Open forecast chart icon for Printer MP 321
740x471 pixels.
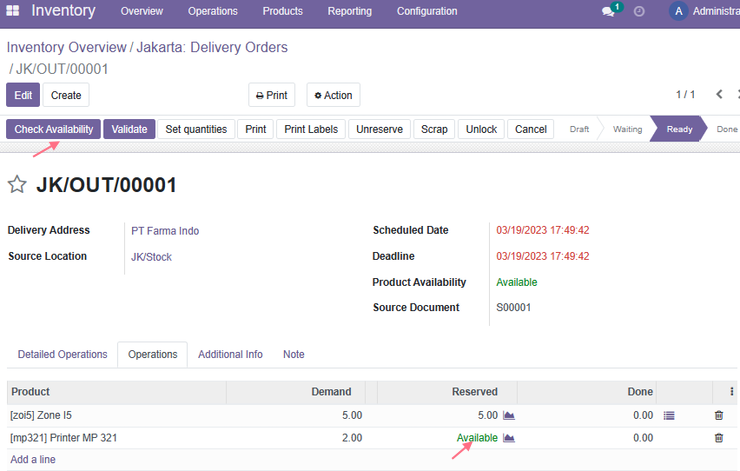click(509, 438)
